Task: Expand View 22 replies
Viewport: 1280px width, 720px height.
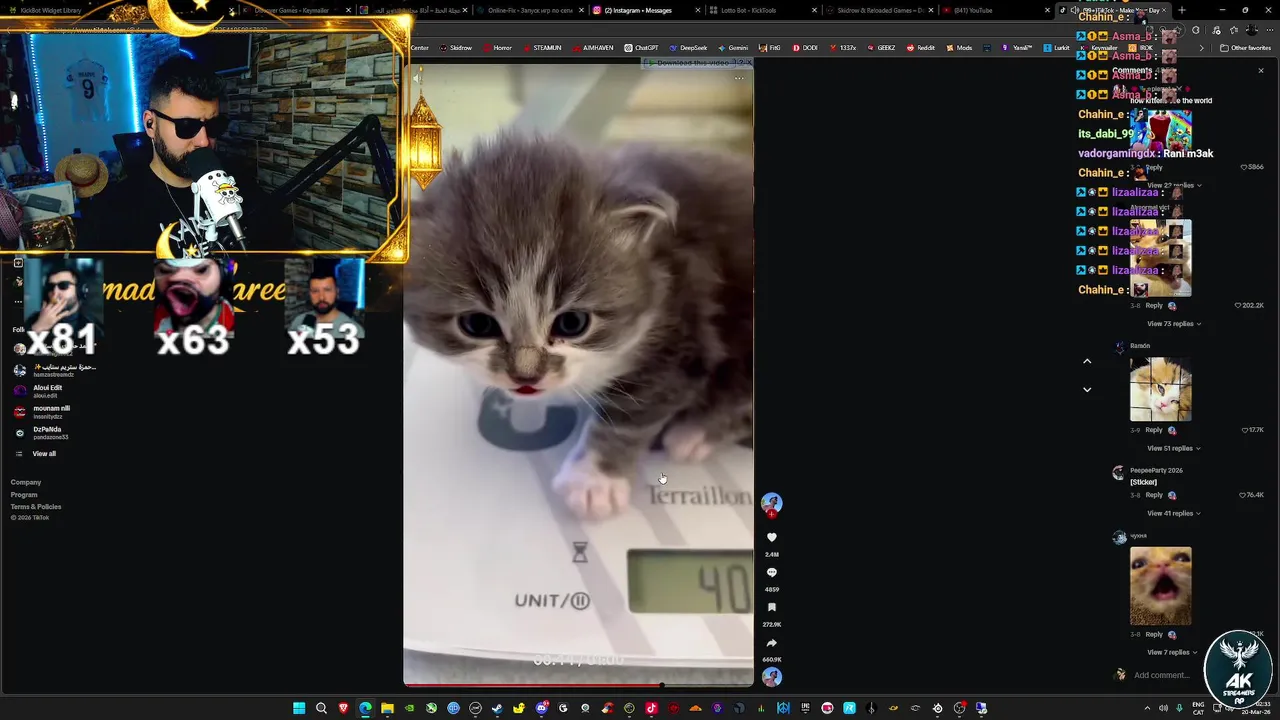Action: (1174, 186)
